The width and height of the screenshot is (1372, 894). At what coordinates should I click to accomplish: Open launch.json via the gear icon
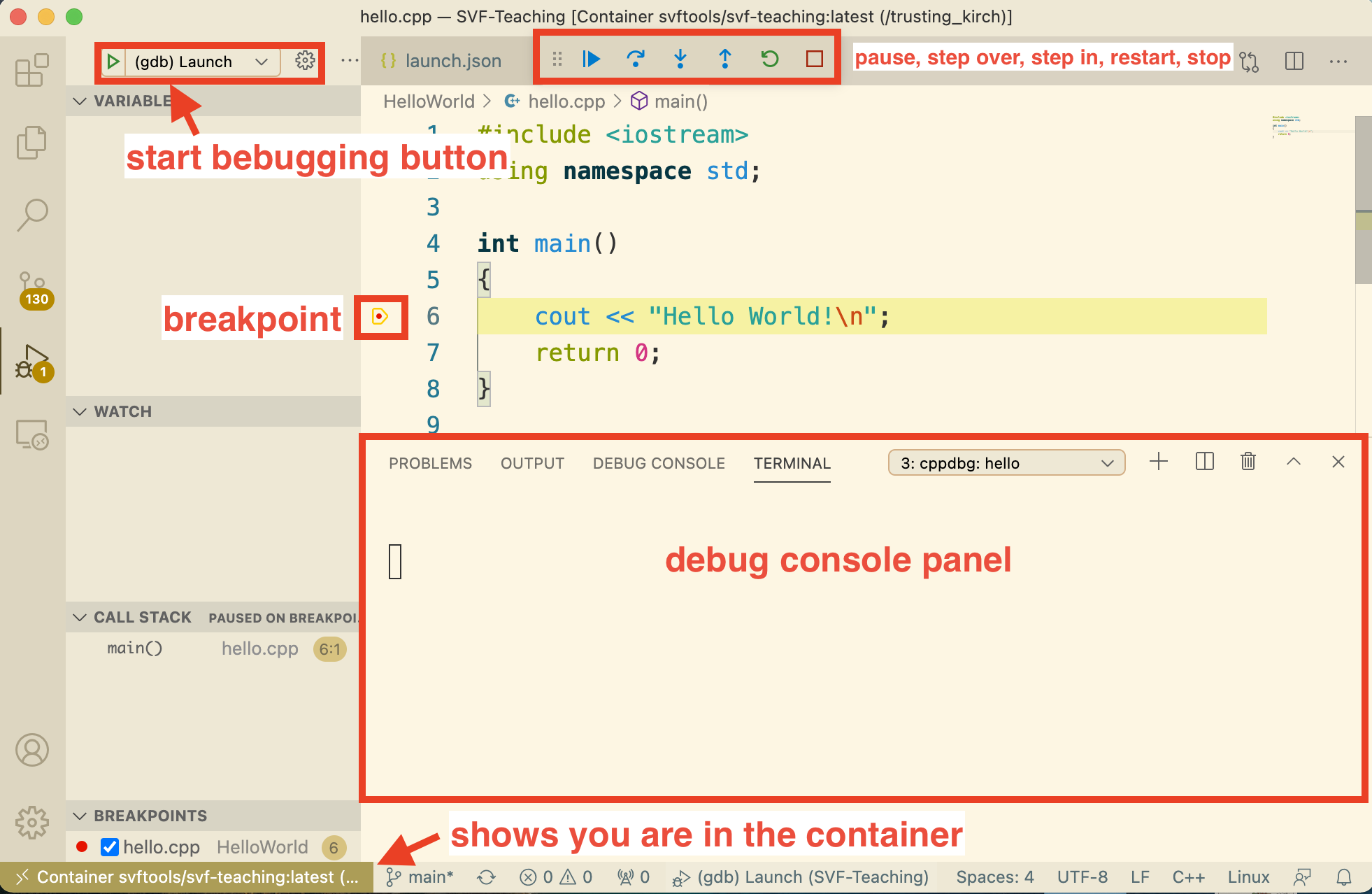[305, 61]
